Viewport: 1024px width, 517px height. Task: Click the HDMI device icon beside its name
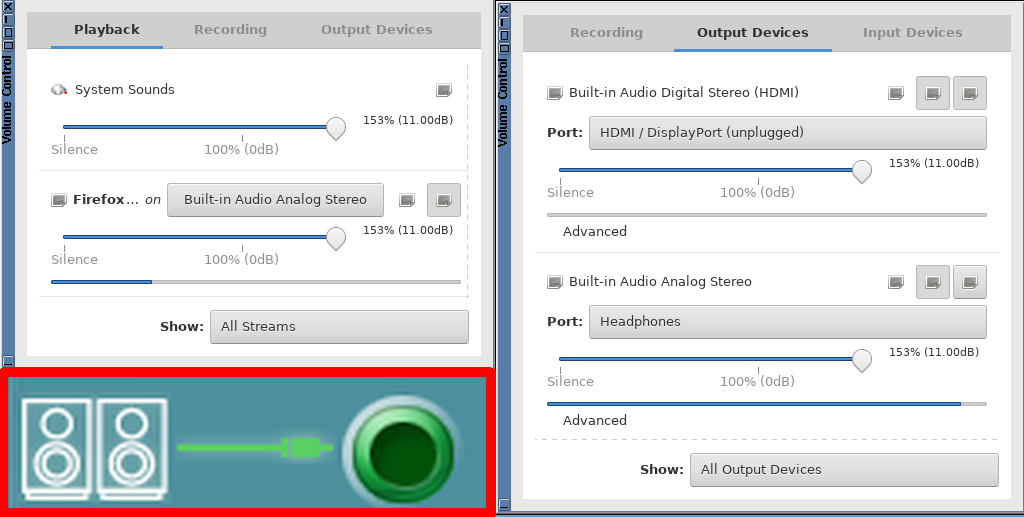pos(555,93)
